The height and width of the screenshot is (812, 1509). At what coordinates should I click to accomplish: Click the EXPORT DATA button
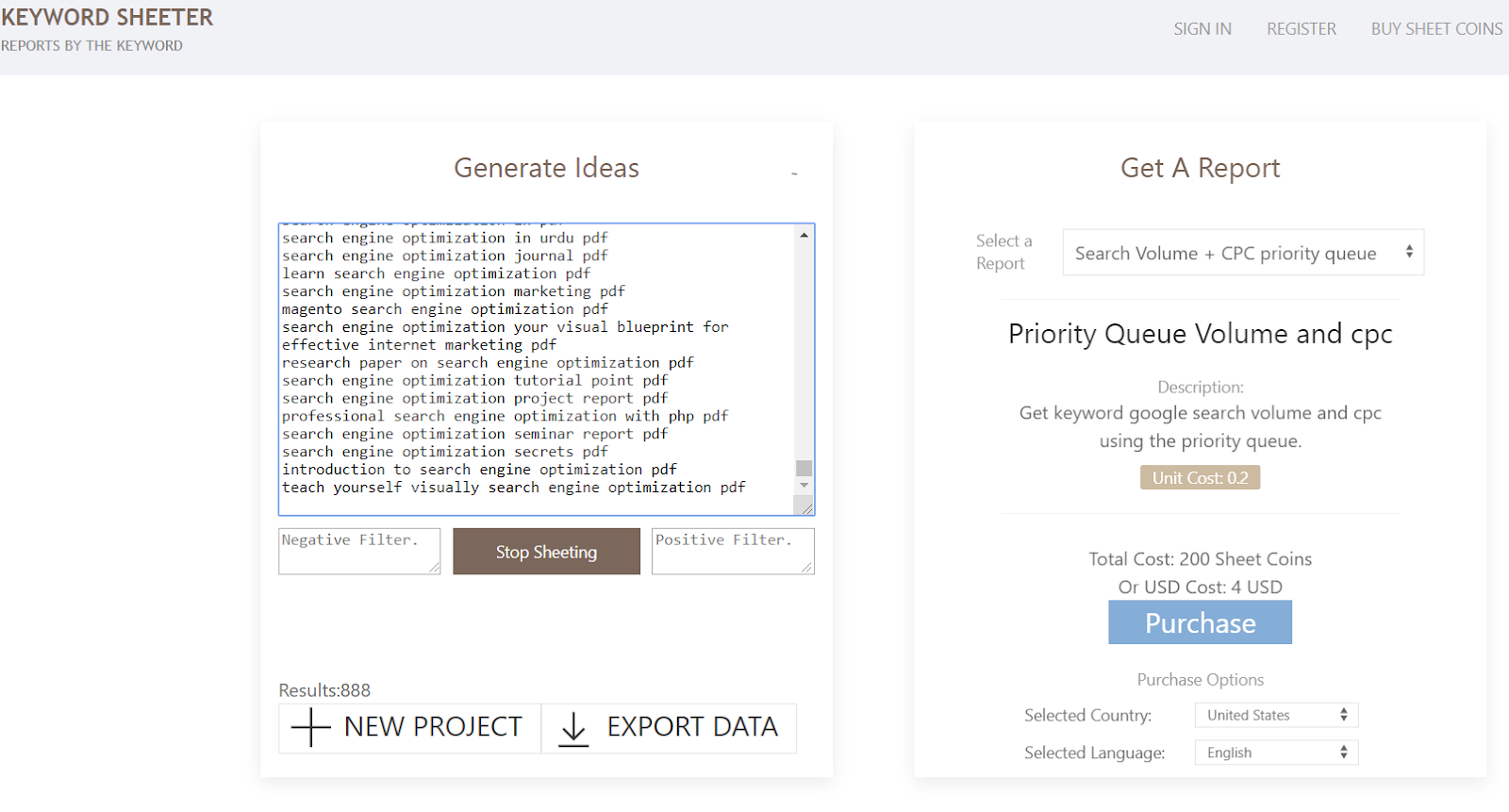click(669, 728)
